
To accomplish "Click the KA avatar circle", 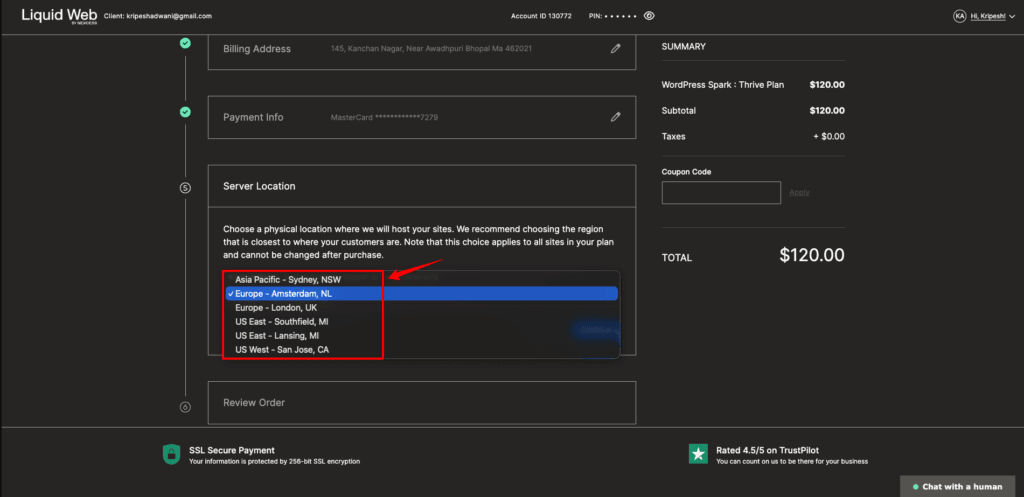I will click(x=959, y=16).
